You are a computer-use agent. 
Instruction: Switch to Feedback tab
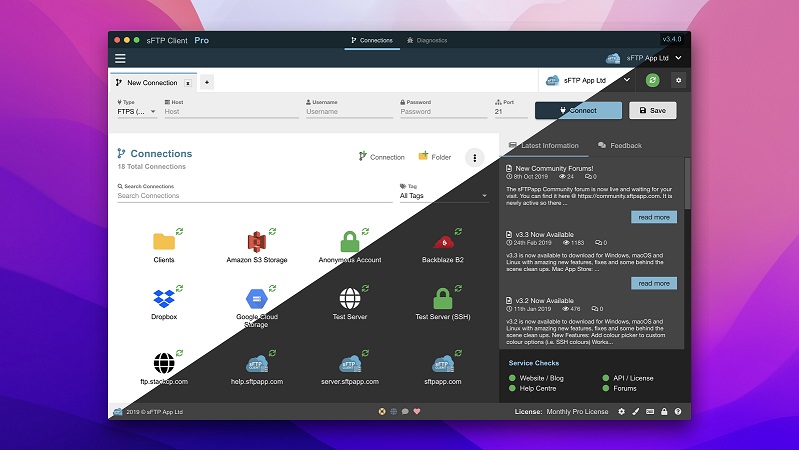click(620, 145)
